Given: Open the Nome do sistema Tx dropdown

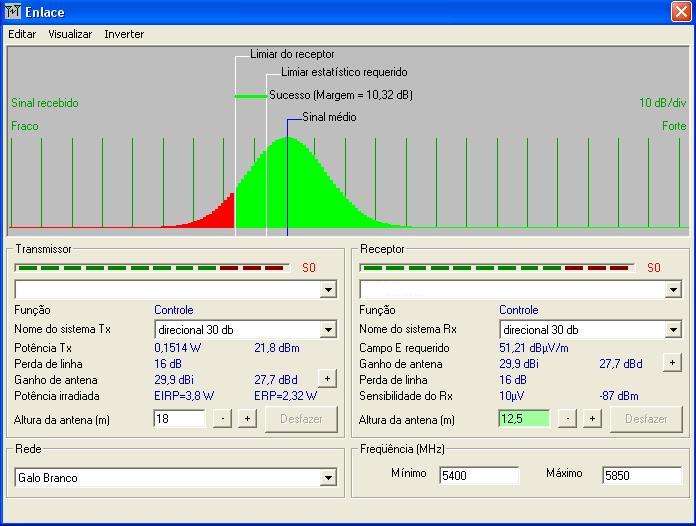Looking at the screenshot, I should tap(328, 330).
